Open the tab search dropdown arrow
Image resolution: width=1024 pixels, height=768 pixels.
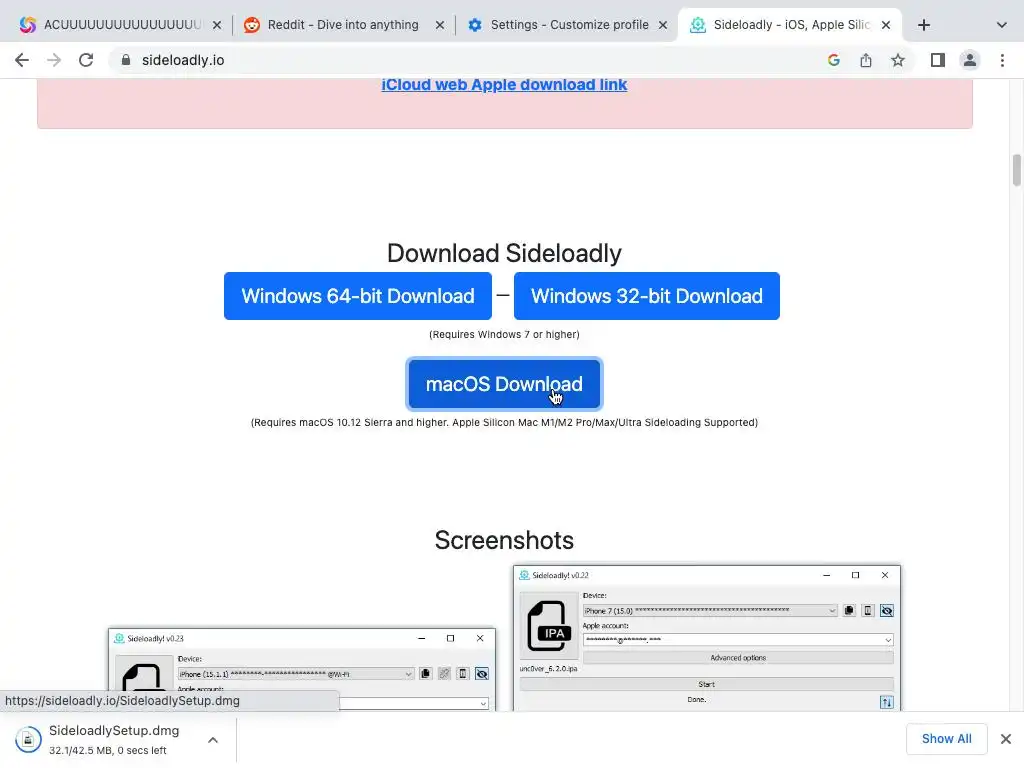pyautogui.click(x=1001, y=25)
